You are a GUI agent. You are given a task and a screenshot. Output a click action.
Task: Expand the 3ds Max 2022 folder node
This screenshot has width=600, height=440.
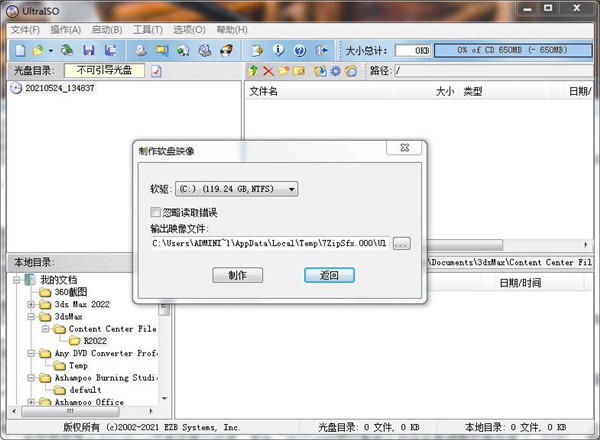pyautogui.click(x=31, y=305)
